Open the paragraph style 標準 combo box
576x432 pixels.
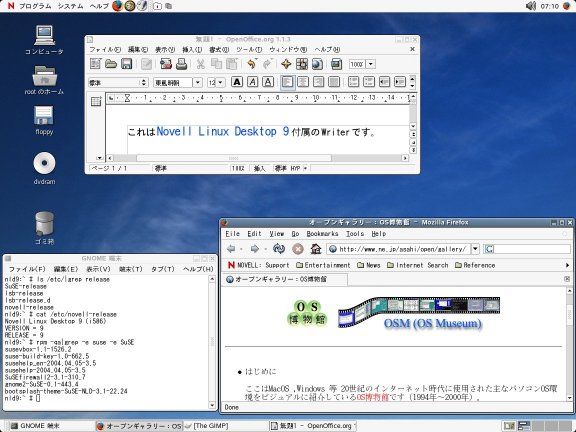(118, 83)
